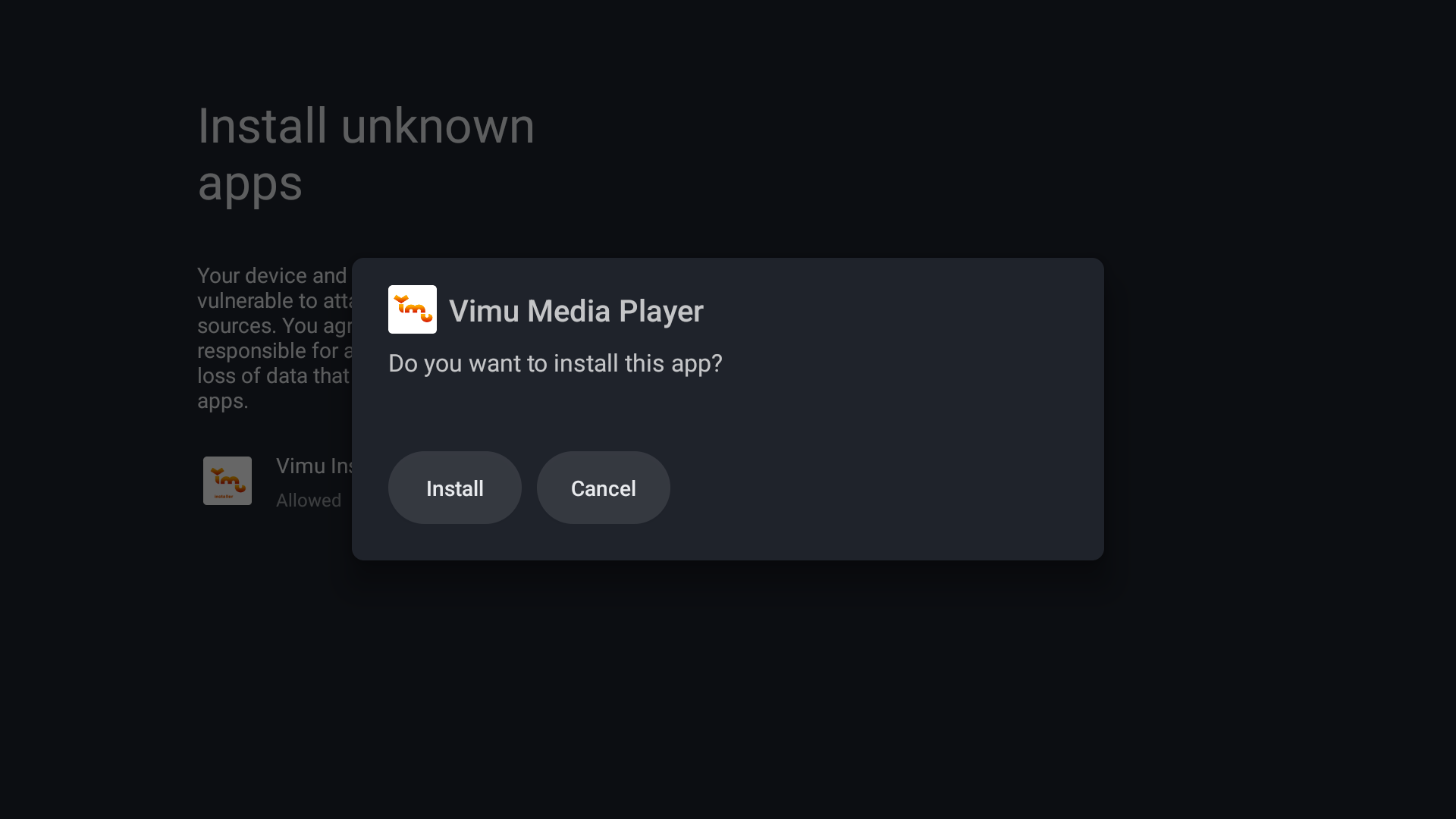Click the 'Vimu Media Player' dialog title text

point(576,311)
